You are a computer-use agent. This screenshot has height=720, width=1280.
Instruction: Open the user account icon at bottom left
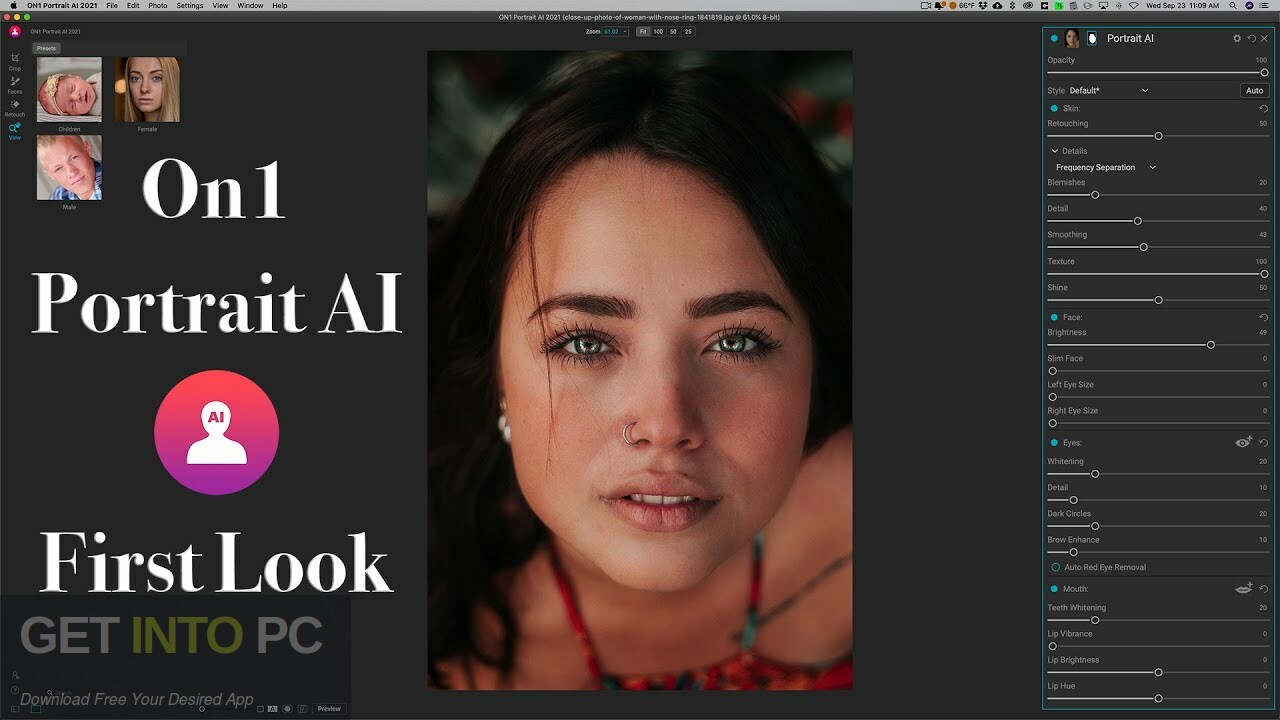click(x=15, y=675)
